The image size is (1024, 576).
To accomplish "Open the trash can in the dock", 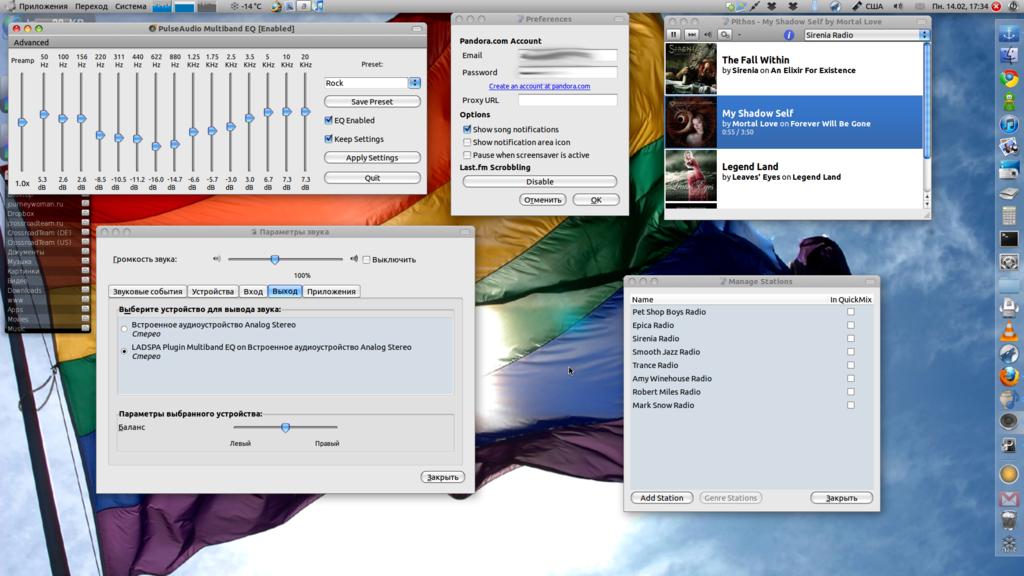I will pyautogui.click(x=1009, y=520).
